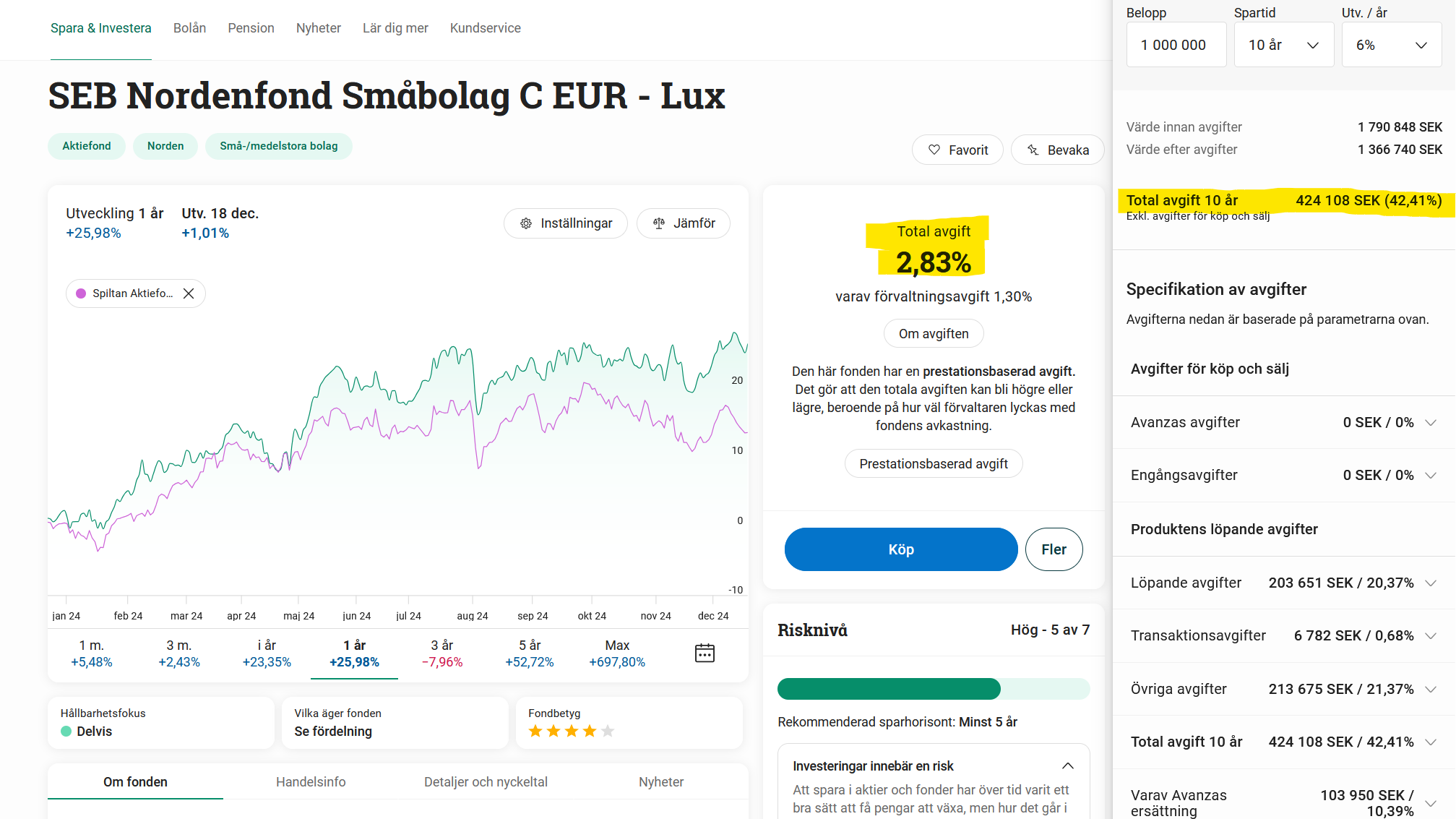The height and width of the screenshot is (819, 1456).
Task: Click the Prestationsbaserad avgift button
Action: point(933,464)
